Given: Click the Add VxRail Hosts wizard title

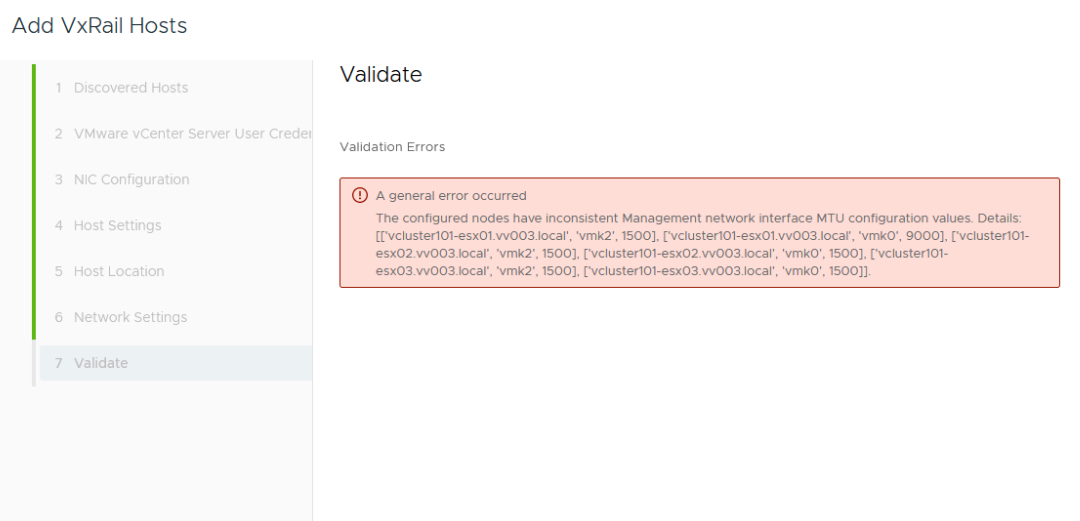Looking at the screenshot, I should coord(99,26).
